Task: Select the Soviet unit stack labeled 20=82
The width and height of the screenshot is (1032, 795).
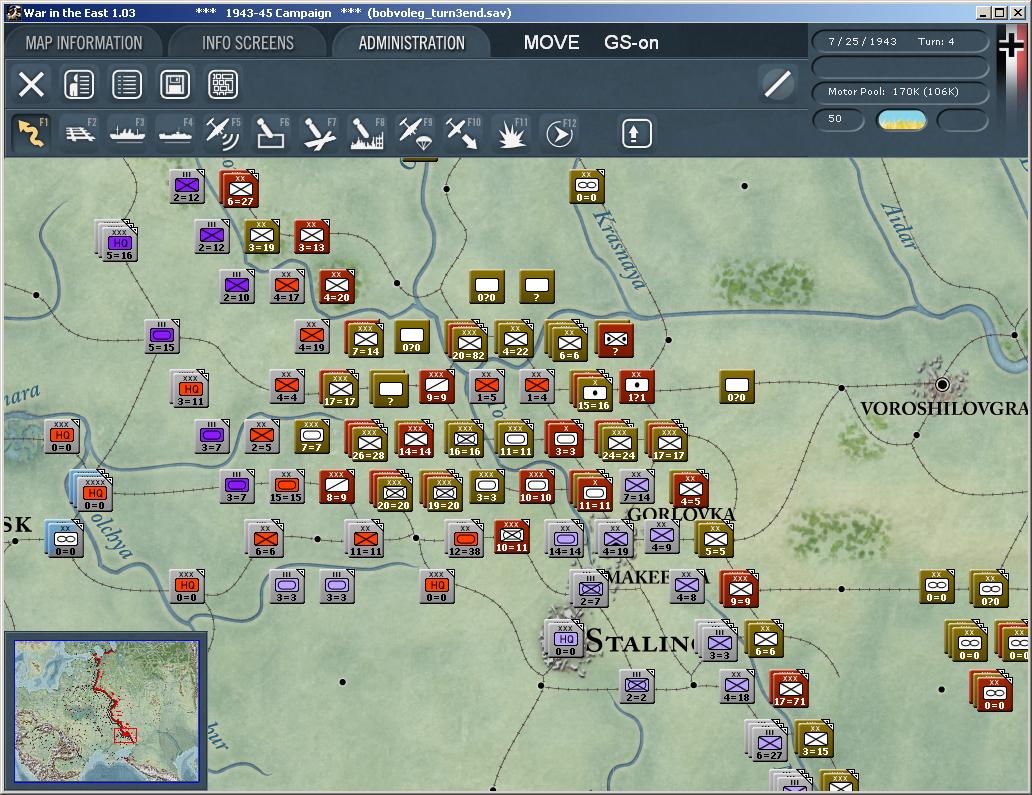Action: (x=468, y=341)
